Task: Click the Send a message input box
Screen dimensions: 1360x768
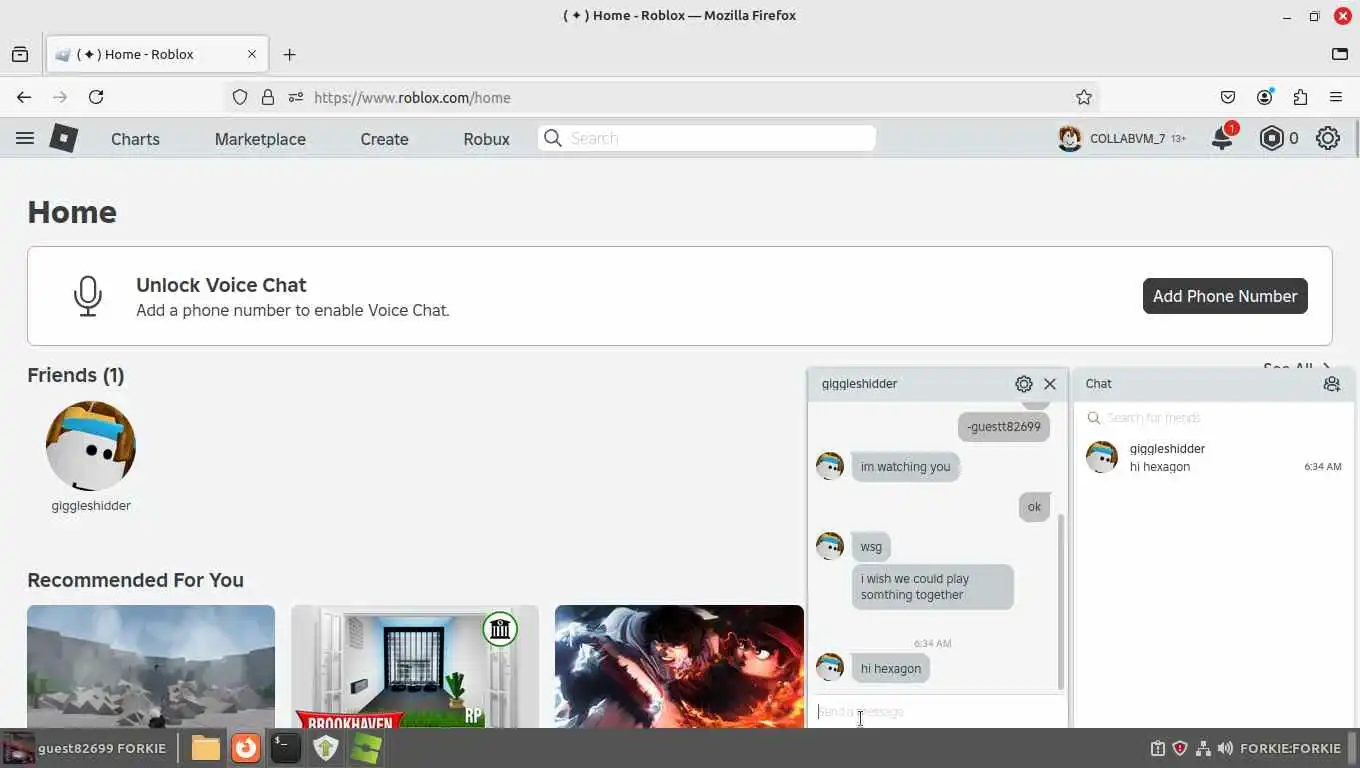Action: (938, 712)
